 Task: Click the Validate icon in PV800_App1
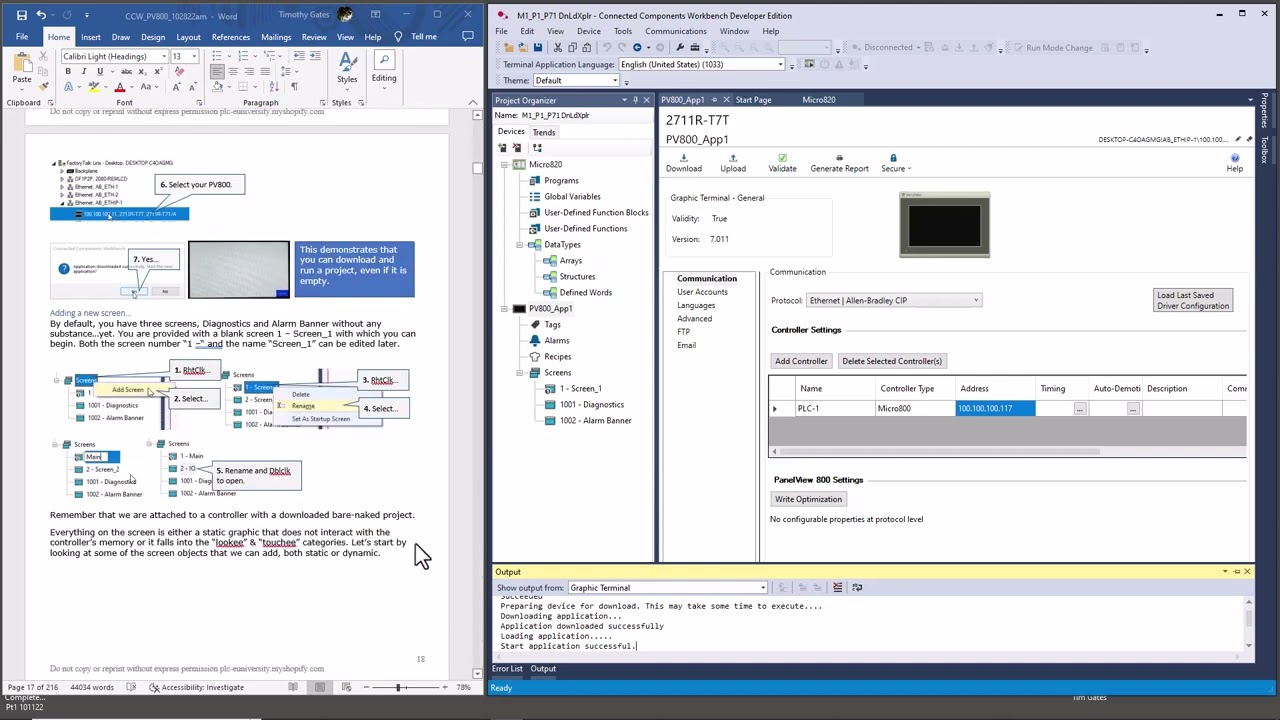(x=782, y=158)
